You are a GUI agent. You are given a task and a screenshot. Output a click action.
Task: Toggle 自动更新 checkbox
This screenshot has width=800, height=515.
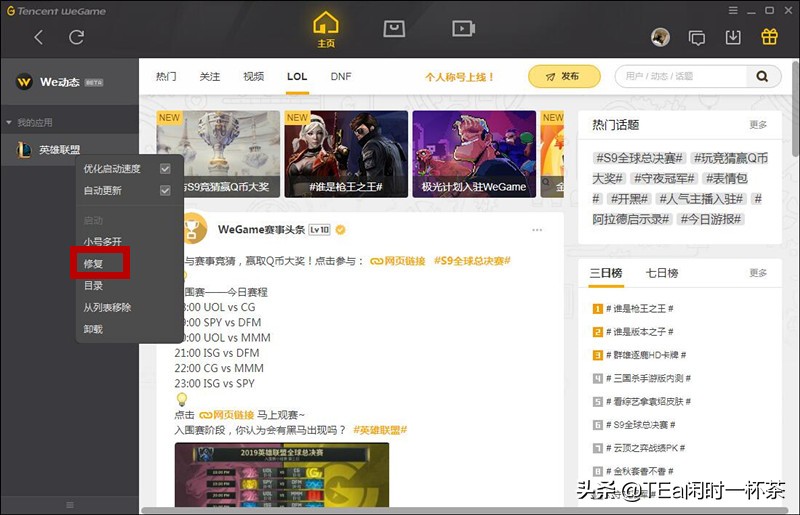[165, 190]
